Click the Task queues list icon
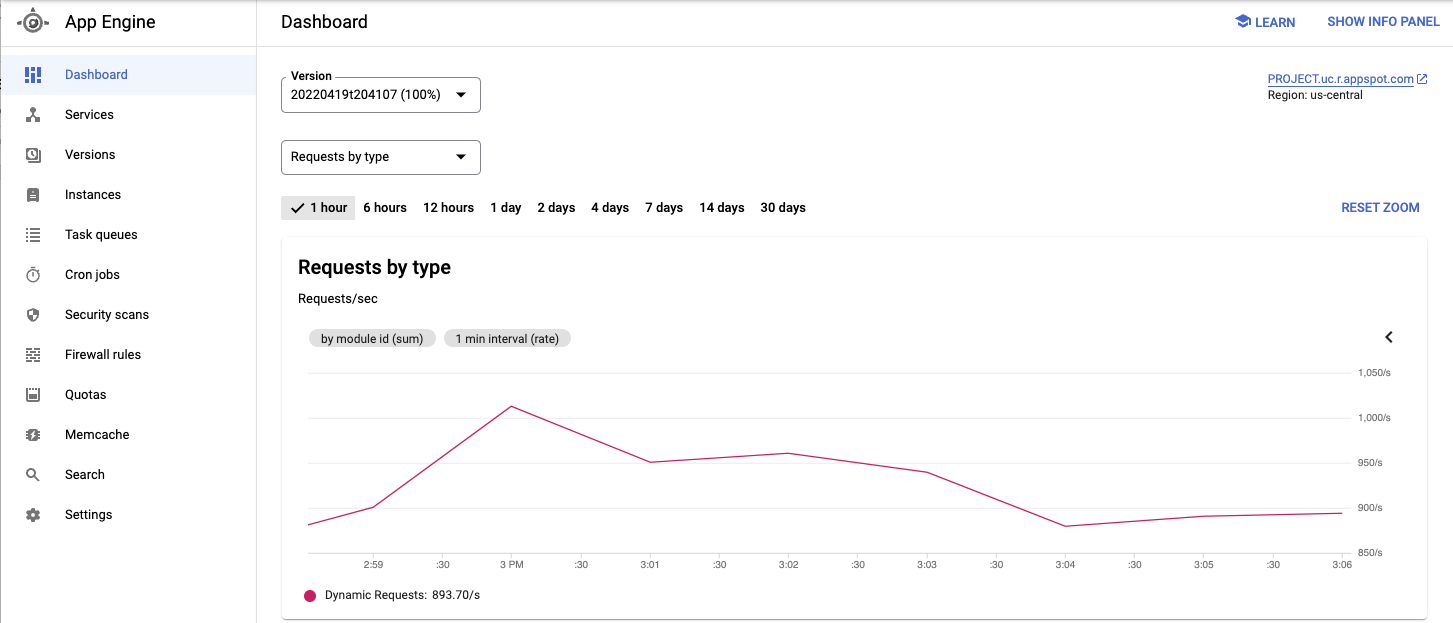The image size is (1453, 623). tap(33, 235)
